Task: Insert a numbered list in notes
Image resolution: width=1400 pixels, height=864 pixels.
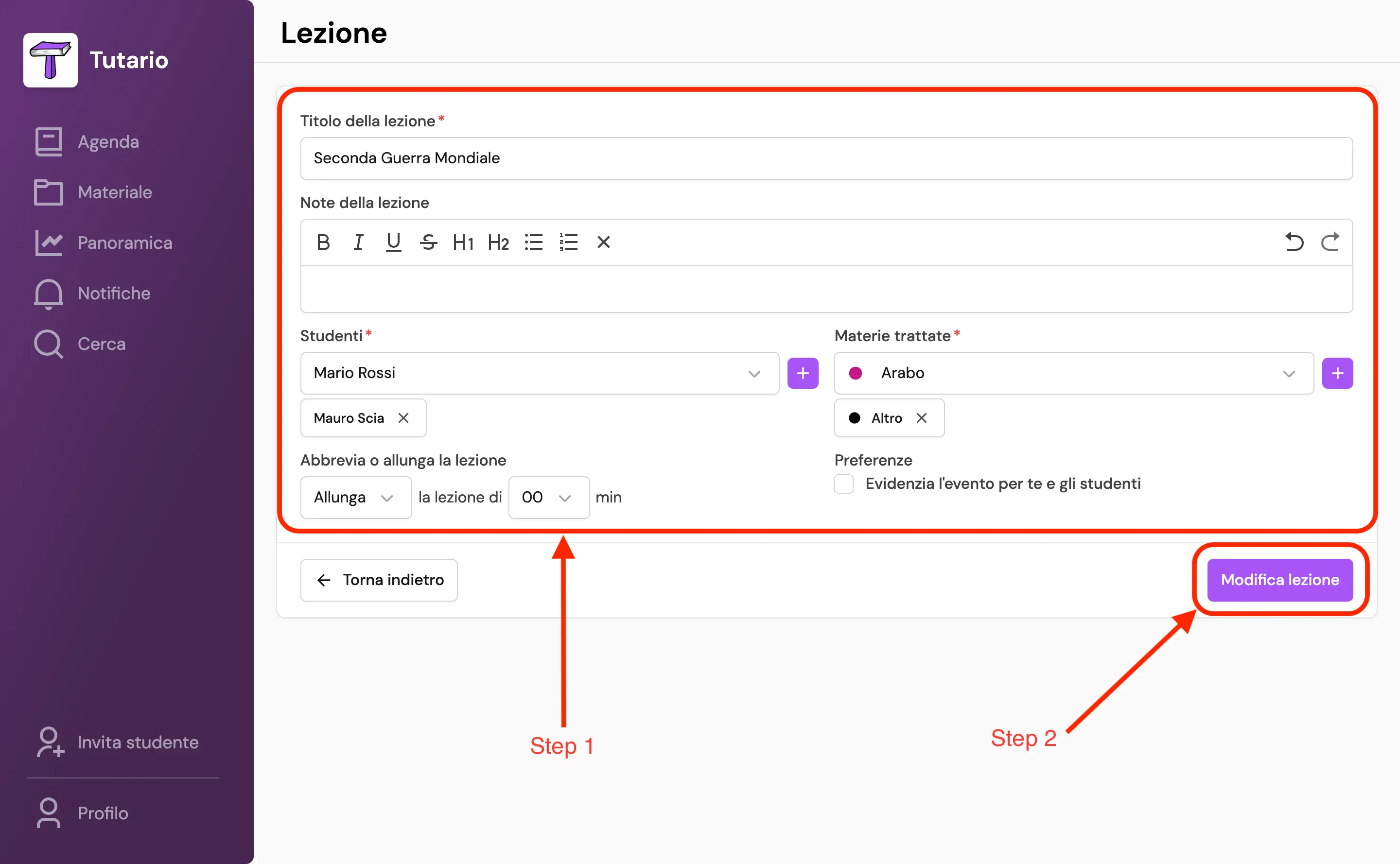Action: pos(568,242)
